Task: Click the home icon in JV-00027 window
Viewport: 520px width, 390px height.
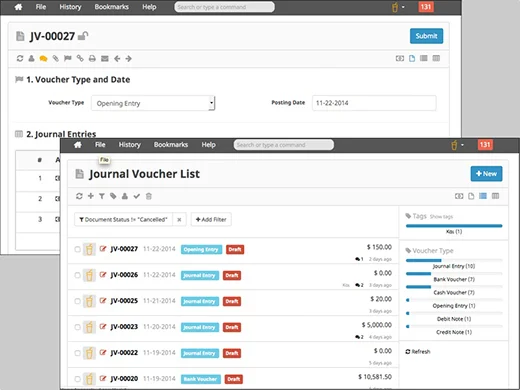Action: pyautogui.click(x=18, y=7)
